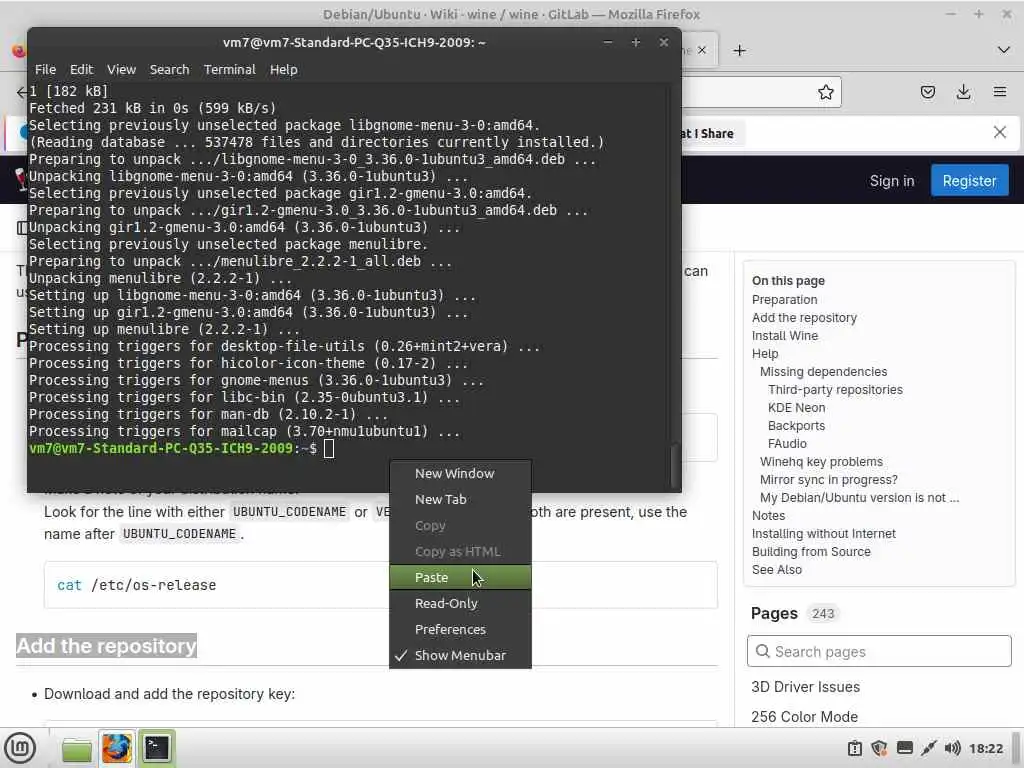This screenshot has height=768, width=1024.
Task: Jump to Add the repository sidebar link
Action: [804, 317]
